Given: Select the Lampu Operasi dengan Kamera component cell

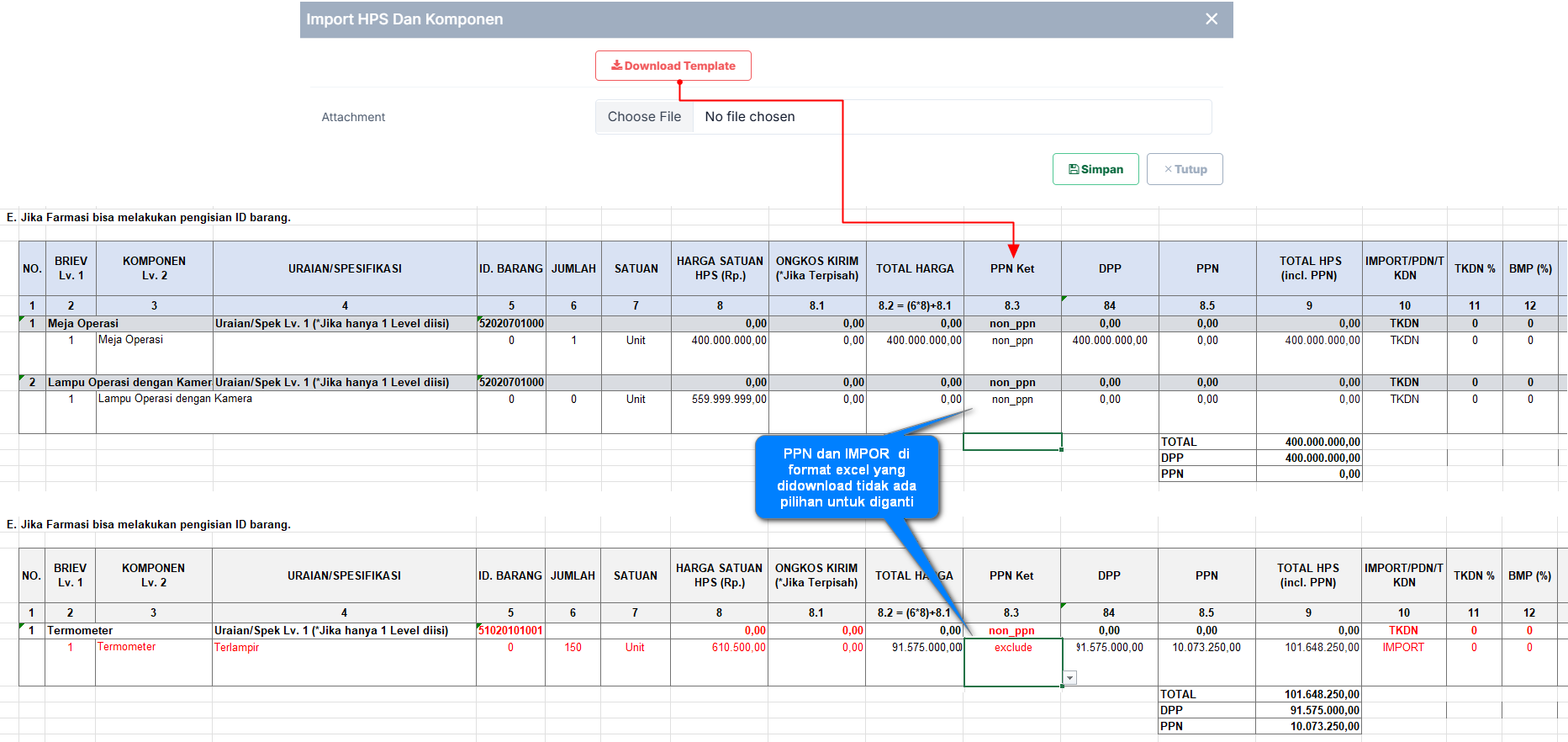Looking at the screenshot, I should click(x=175, y=400).
